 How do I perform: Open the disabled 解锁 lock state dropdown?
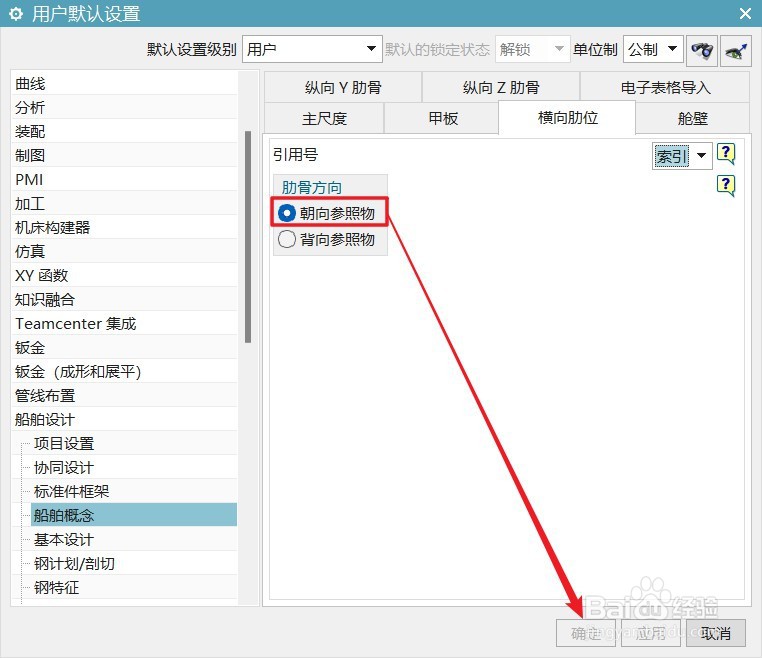click(532, 49)
